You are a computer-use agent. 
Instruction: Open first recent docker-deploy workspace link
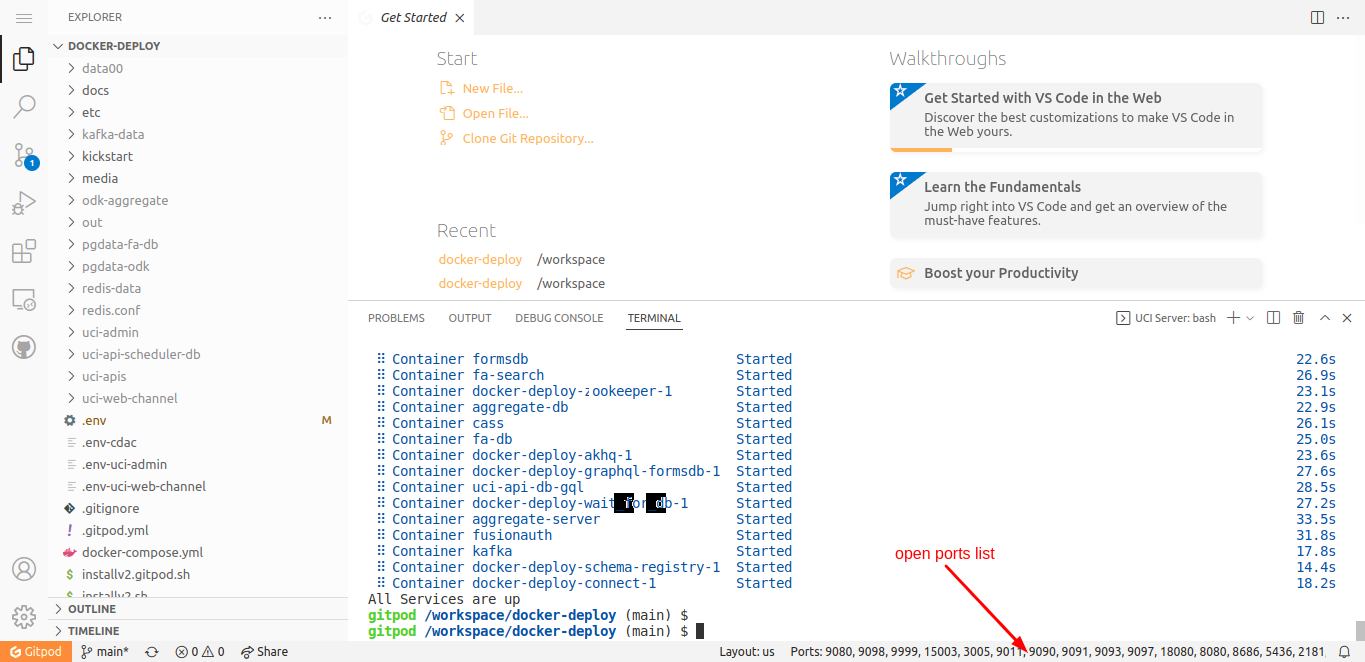(480, 260)
